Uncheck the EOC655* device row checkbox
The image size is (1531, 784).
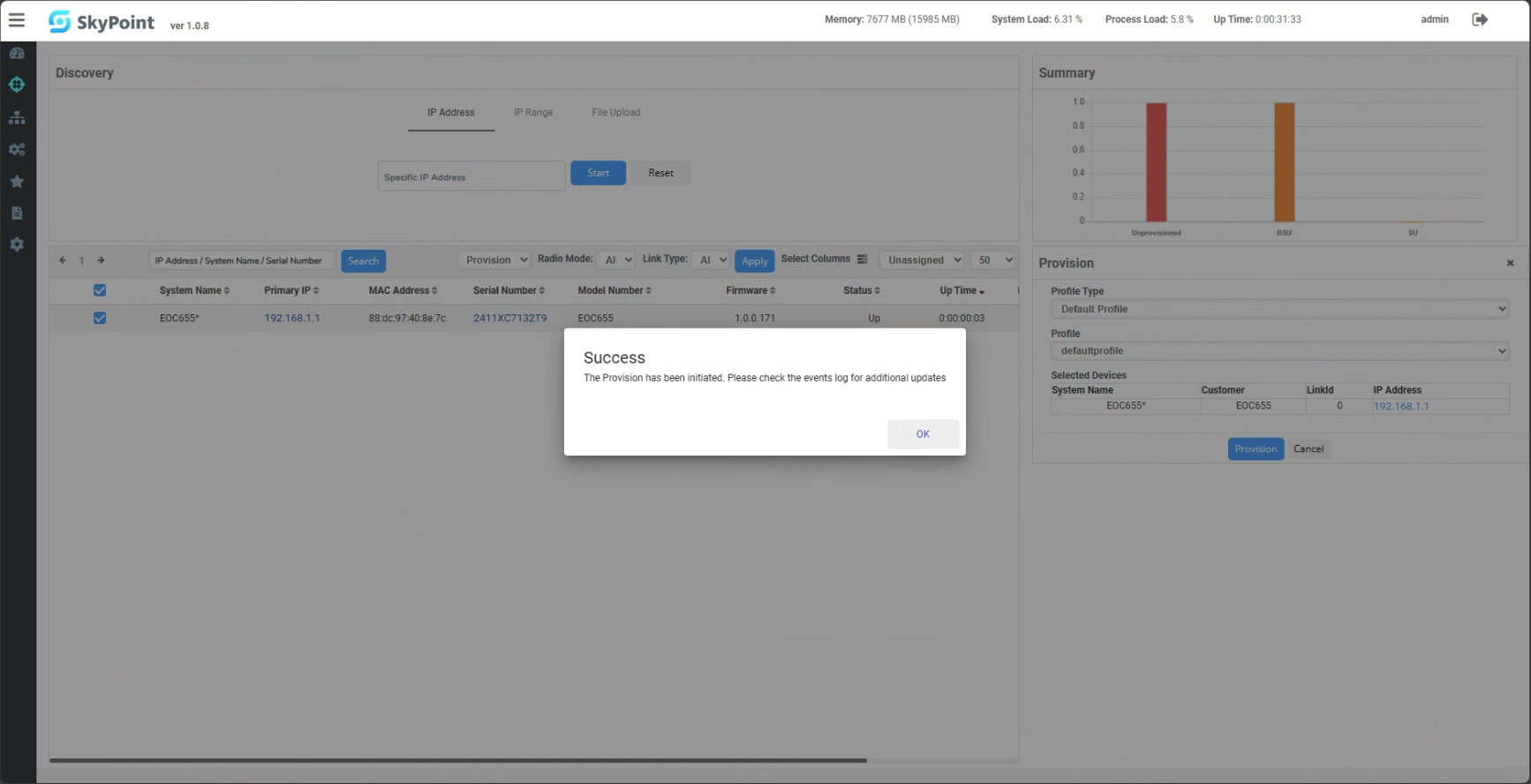click(x=100, y=318)
